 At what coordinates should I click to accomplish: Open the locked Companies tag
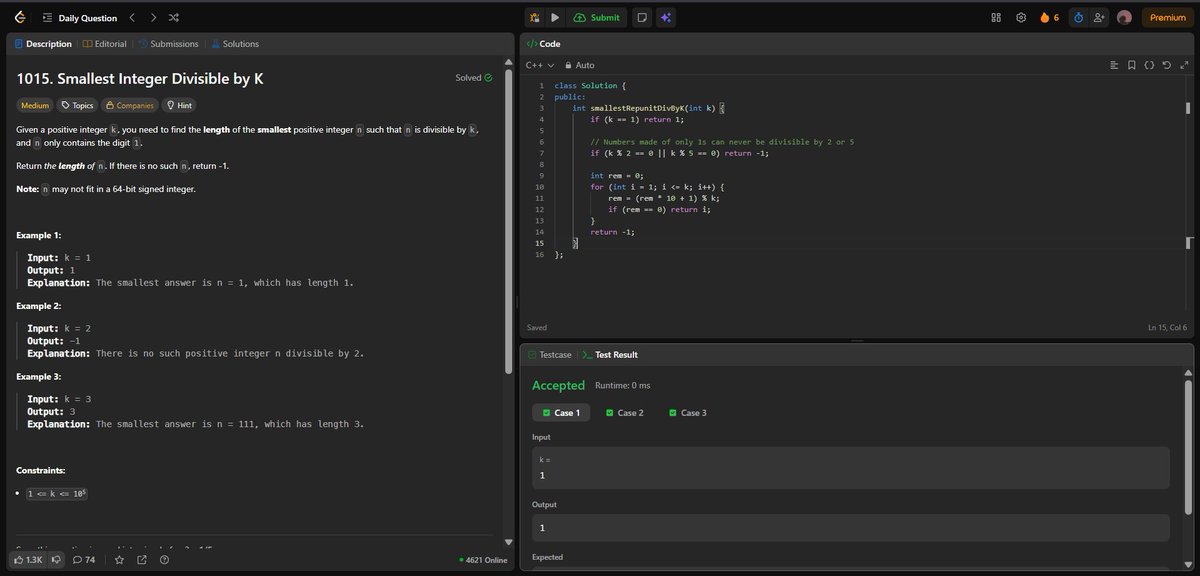click(130, 105)
